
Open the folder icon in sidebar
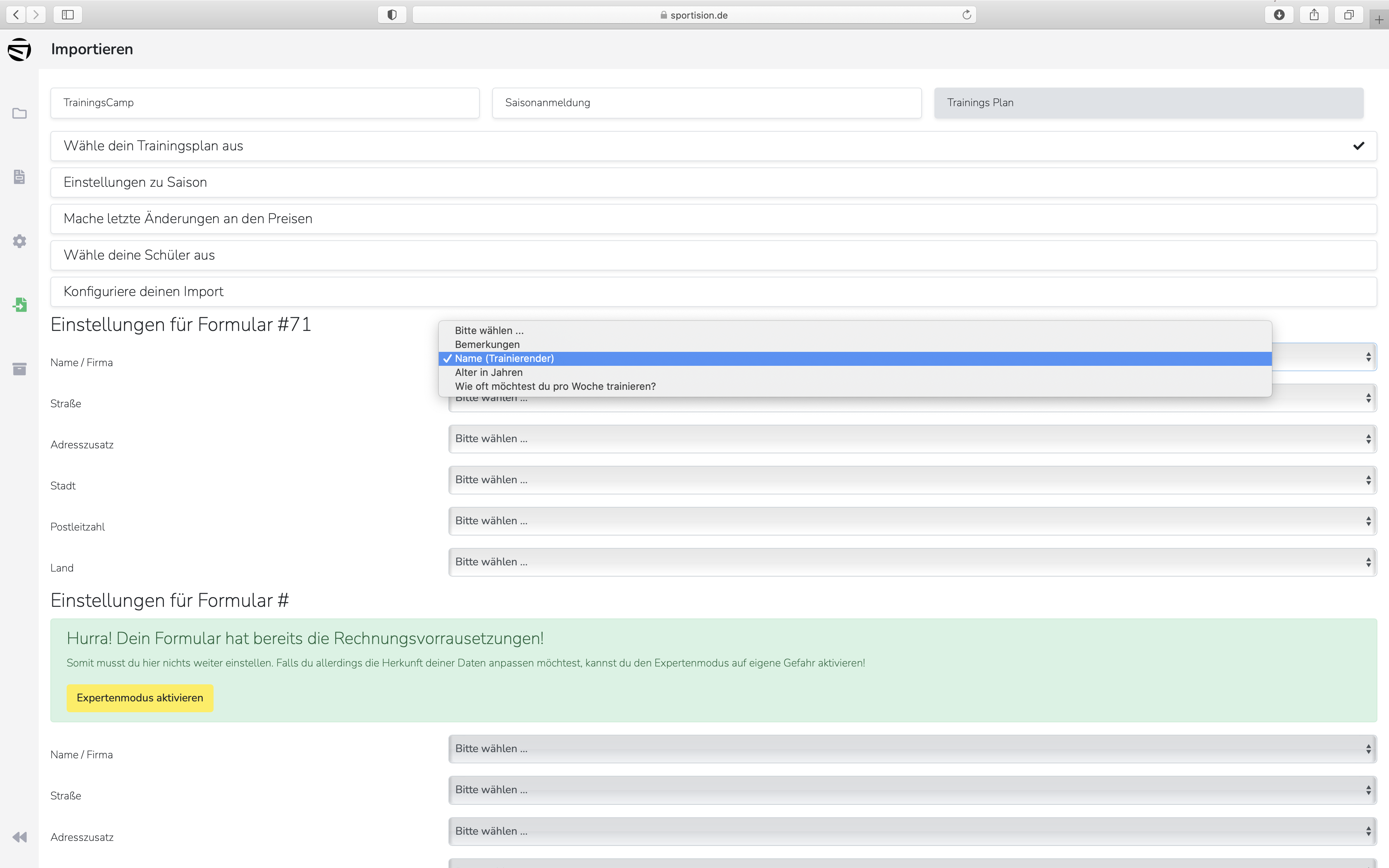19,113
